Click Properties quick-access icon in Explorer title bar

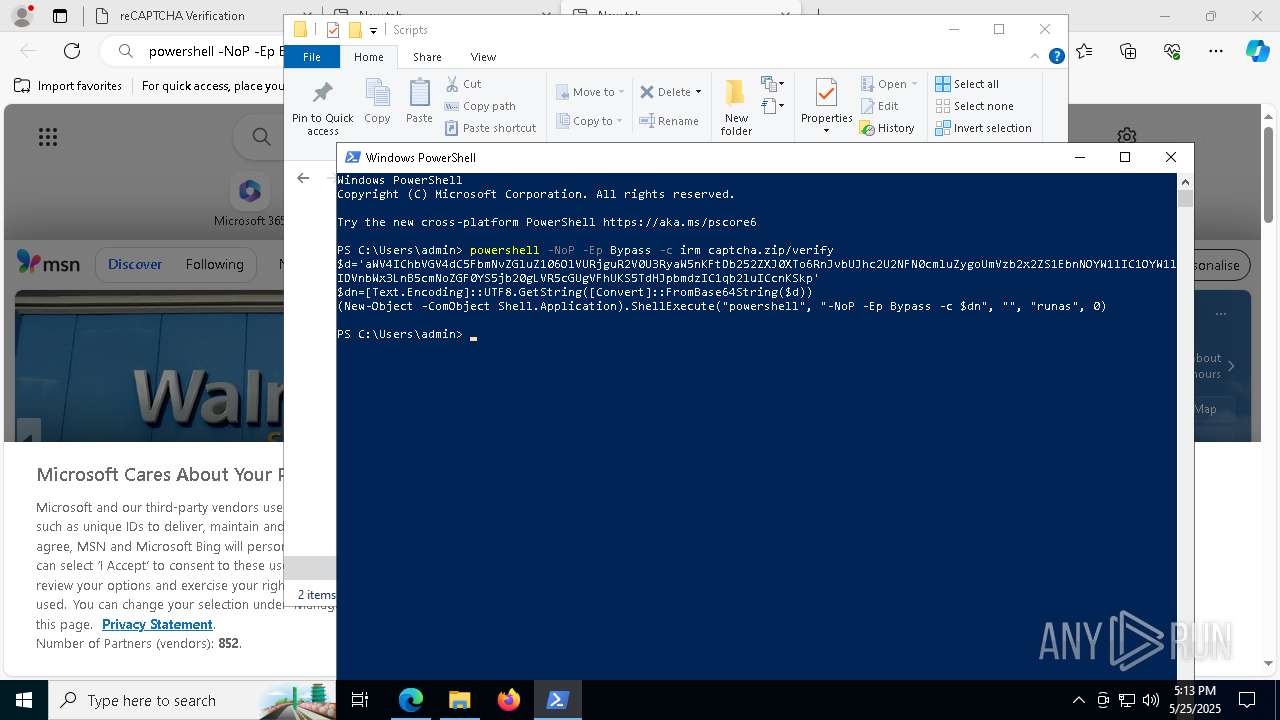click(333, 30)
